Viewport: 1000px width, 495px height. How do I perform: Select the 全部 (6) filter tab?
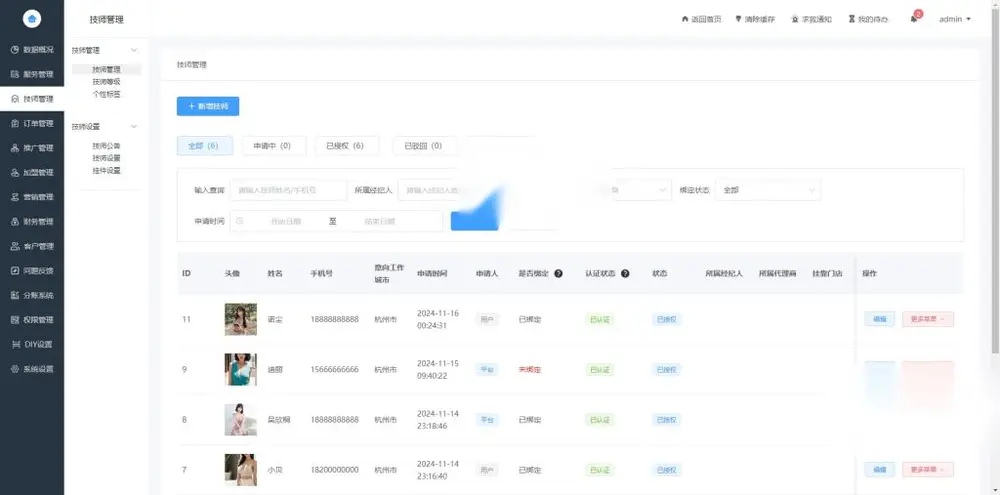(x=205, y=145)
